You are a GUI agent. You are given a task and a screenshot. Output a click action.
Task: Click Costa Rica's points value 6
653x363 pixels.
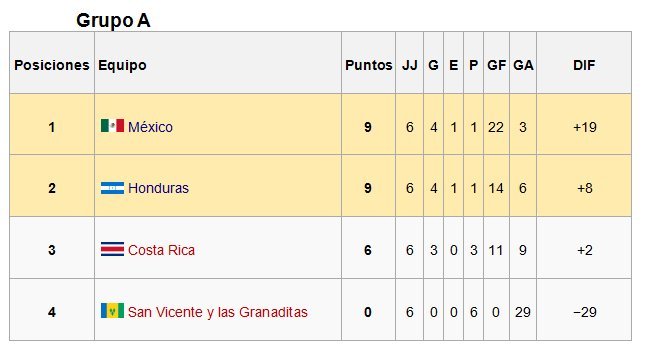(x=368, y=250)
